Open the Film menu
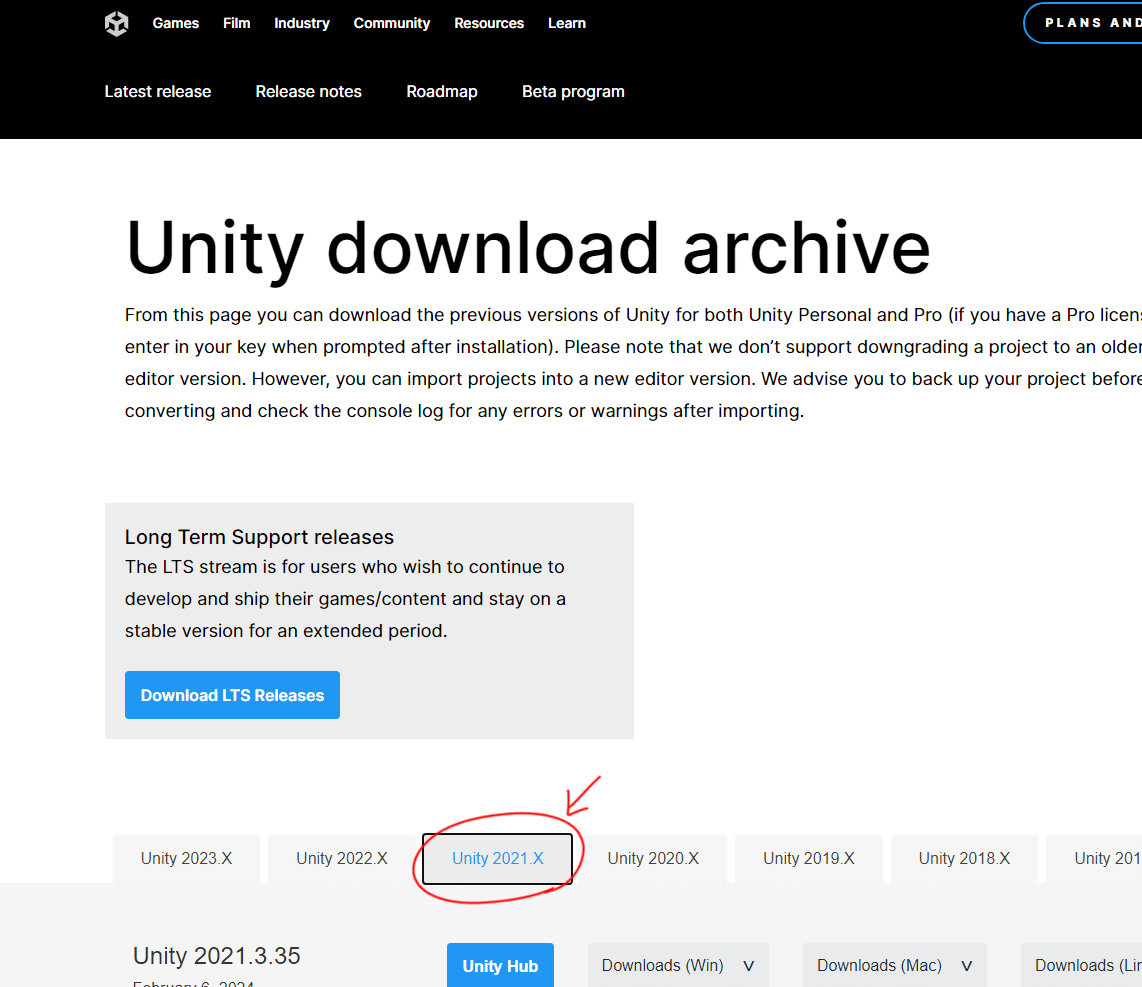 coord(237,23)
